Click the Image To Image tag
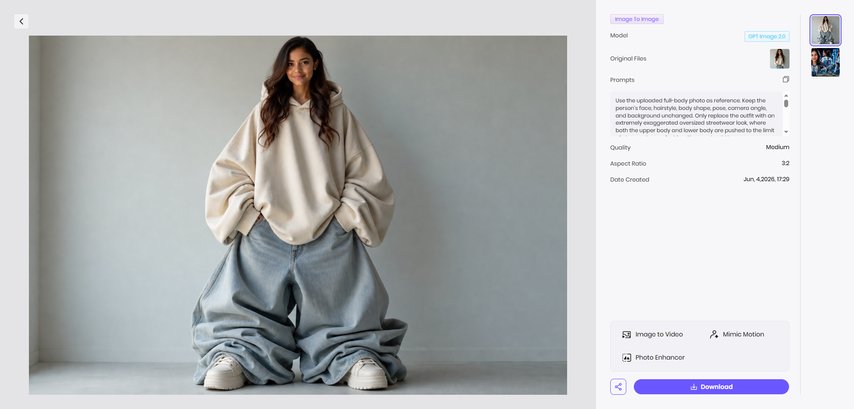854x409 pixels. click(x=637, y=19)
